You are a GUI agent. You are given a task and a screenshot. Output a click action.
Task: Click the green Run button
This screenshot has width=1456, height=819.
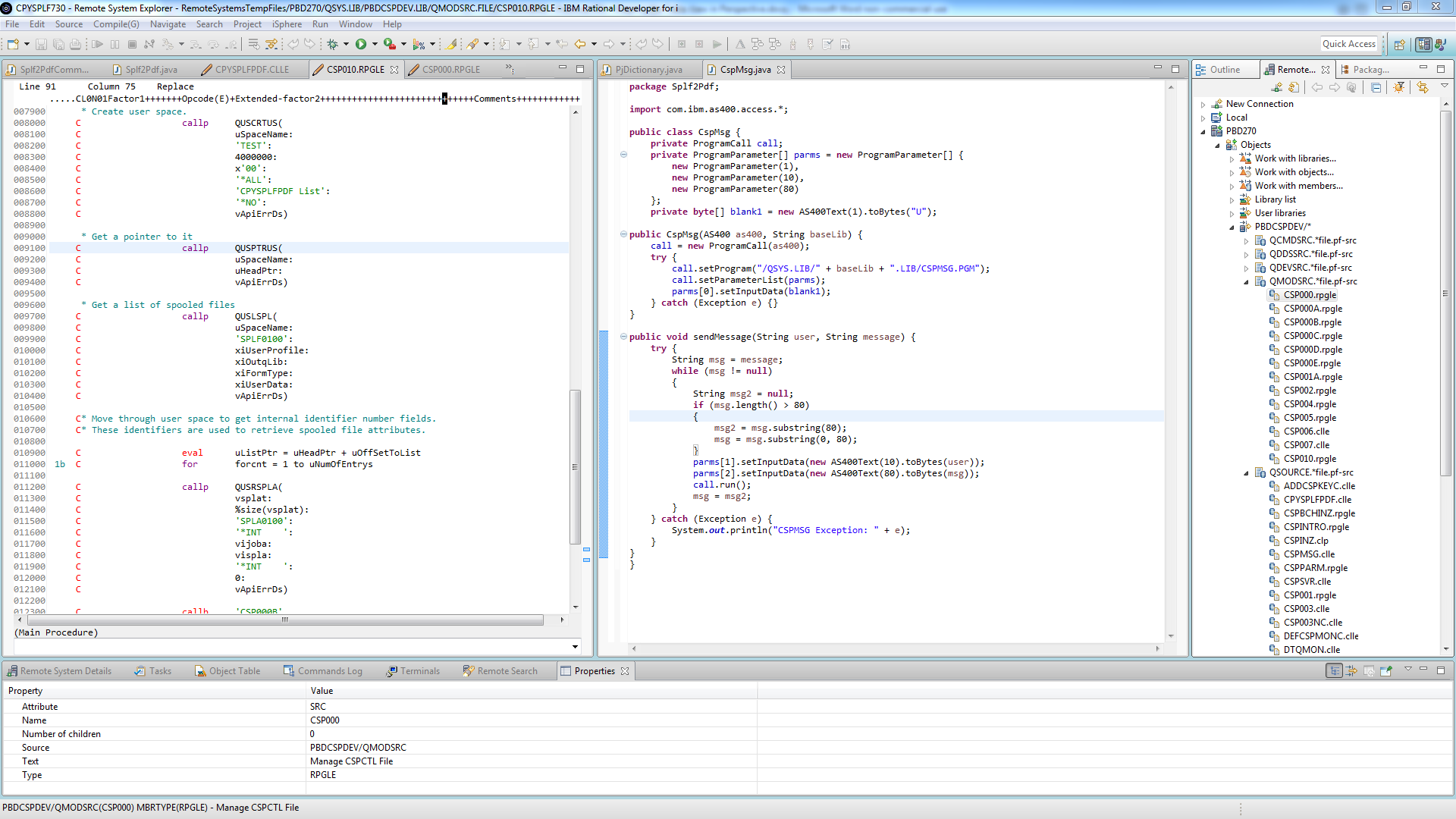[x=361, y=44]
